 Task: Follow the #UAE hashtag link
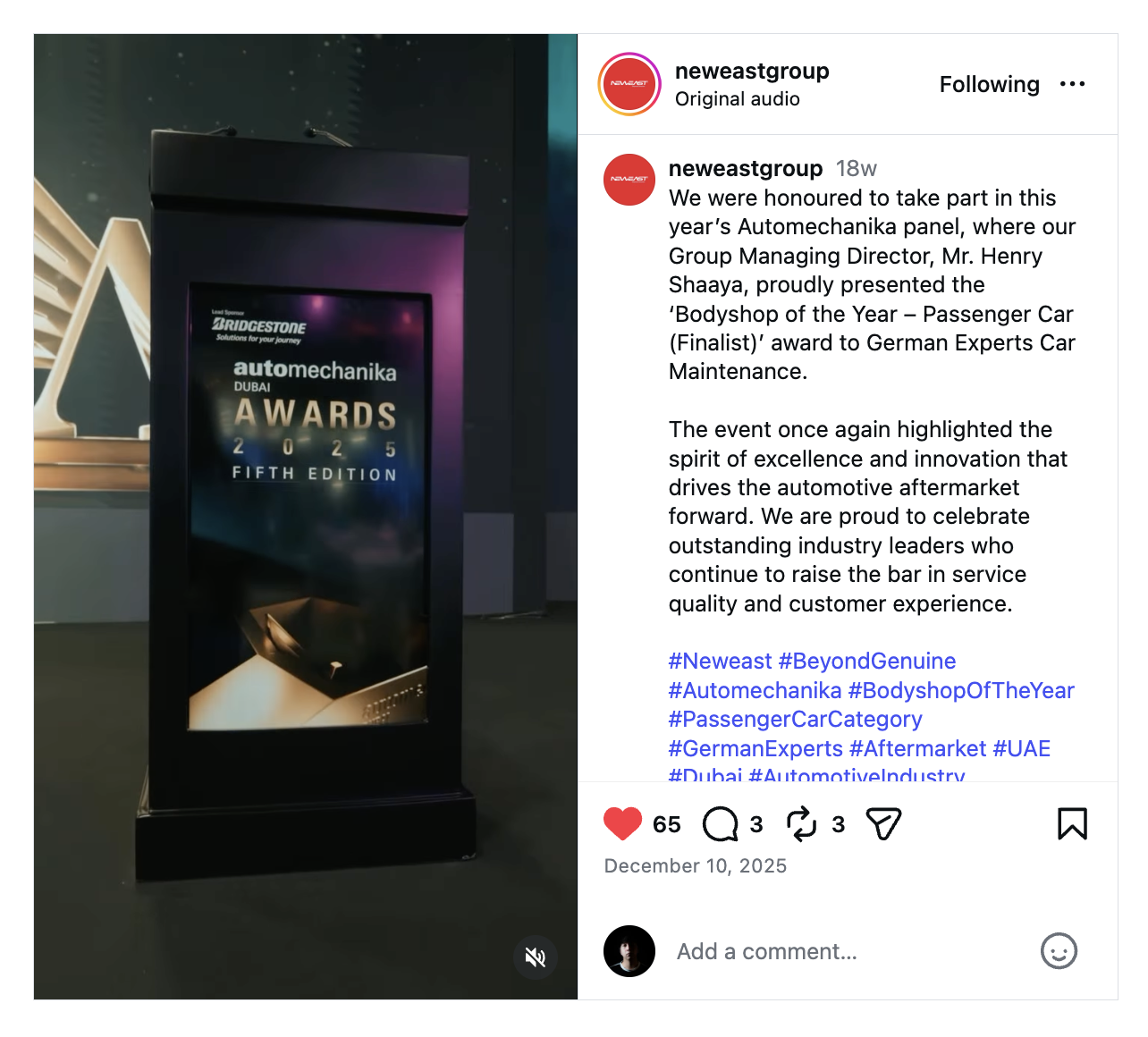point(1021,748)
